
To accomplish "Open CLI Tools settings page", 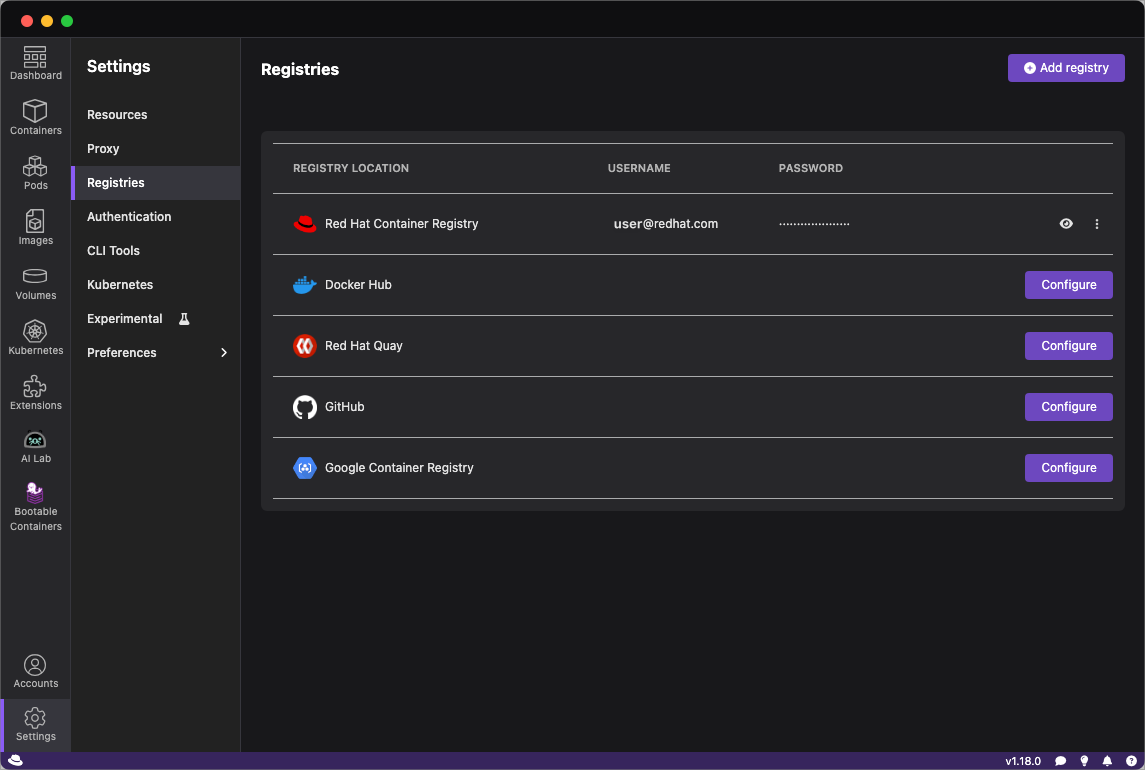I will [x=113, y=251].
